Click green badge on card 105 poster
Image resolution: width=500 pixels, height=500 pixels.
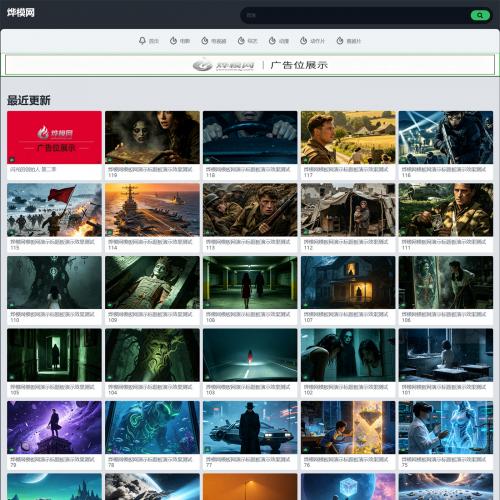point(12,377)
